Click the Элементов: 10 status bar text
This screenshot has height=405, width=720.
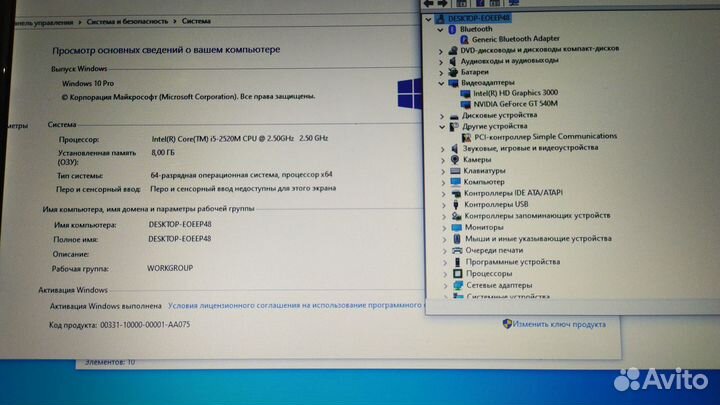[110, 362]
